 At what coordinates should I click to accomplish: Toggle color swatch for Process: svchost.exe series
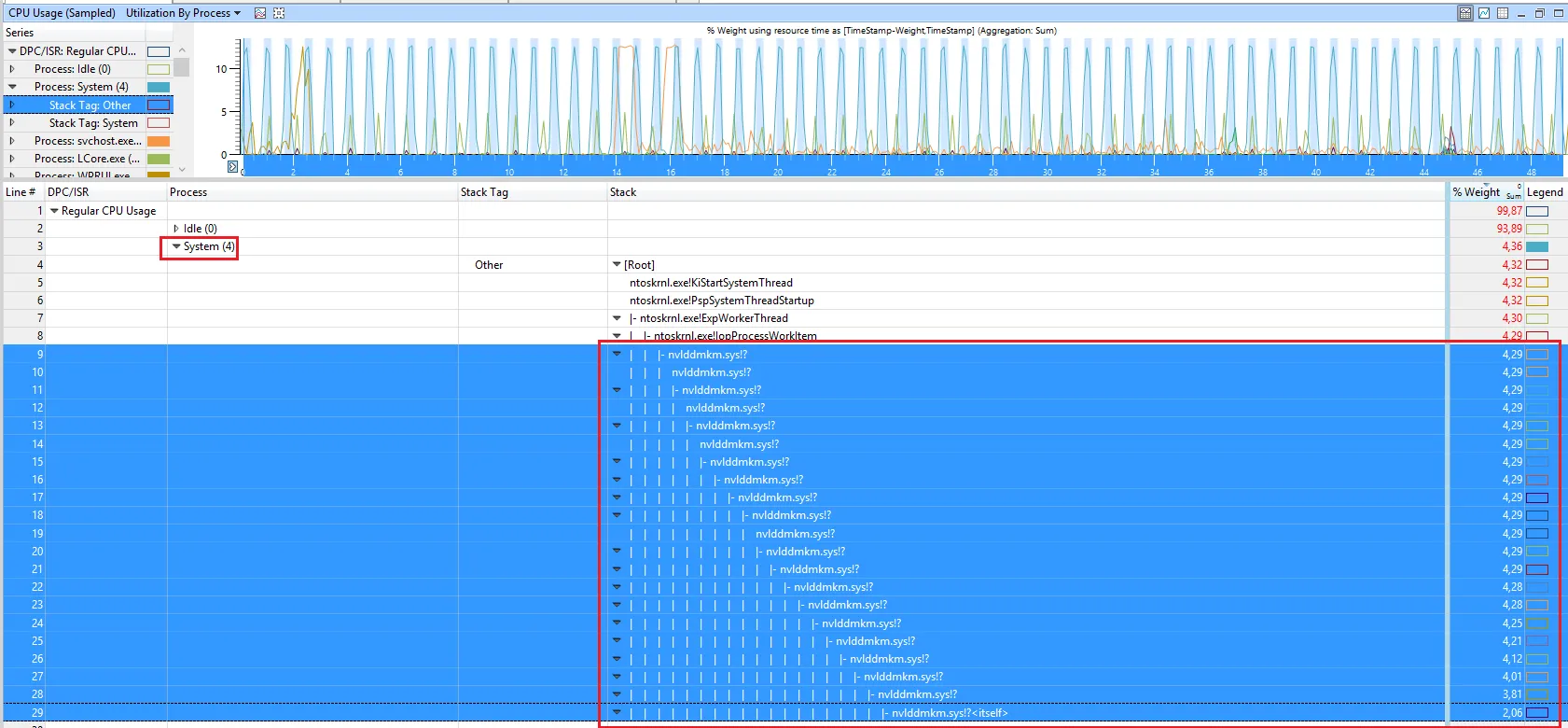159,141
